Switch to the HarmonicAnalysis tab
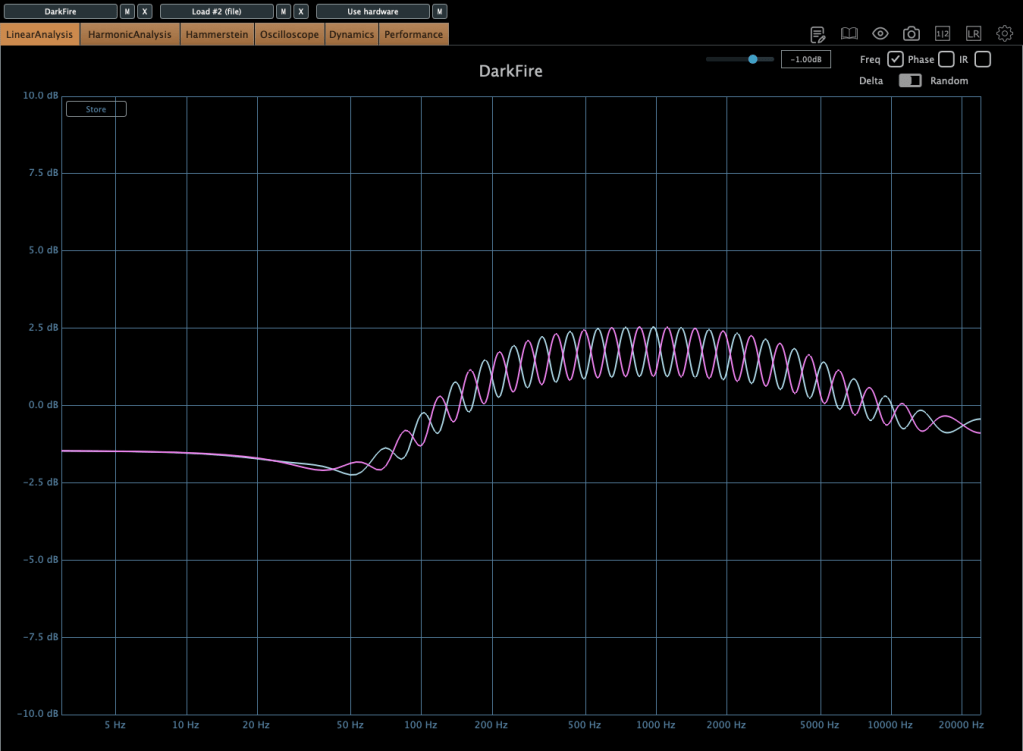 (130, 34)
